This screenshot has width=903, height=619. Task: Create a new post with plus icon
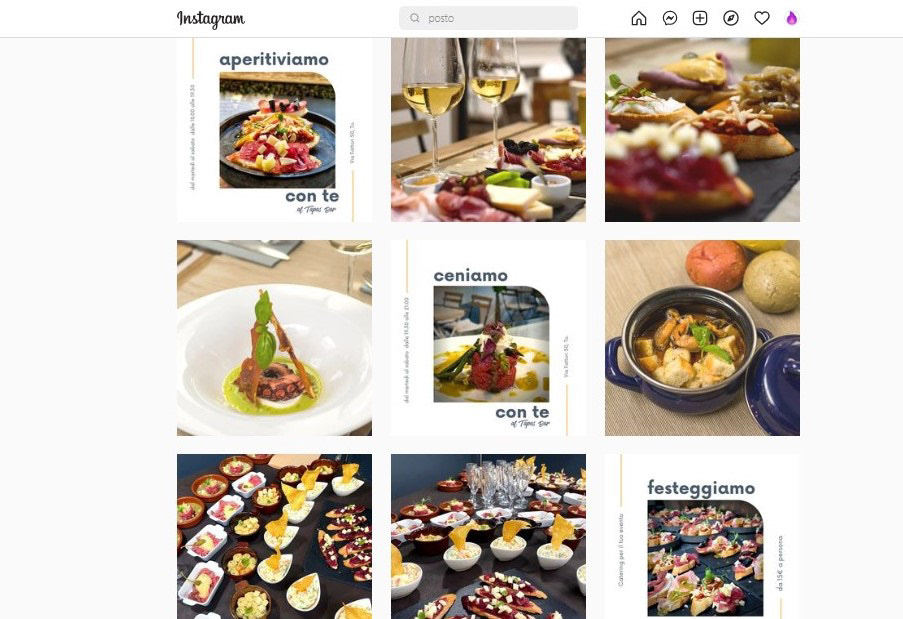coord(700,18)
